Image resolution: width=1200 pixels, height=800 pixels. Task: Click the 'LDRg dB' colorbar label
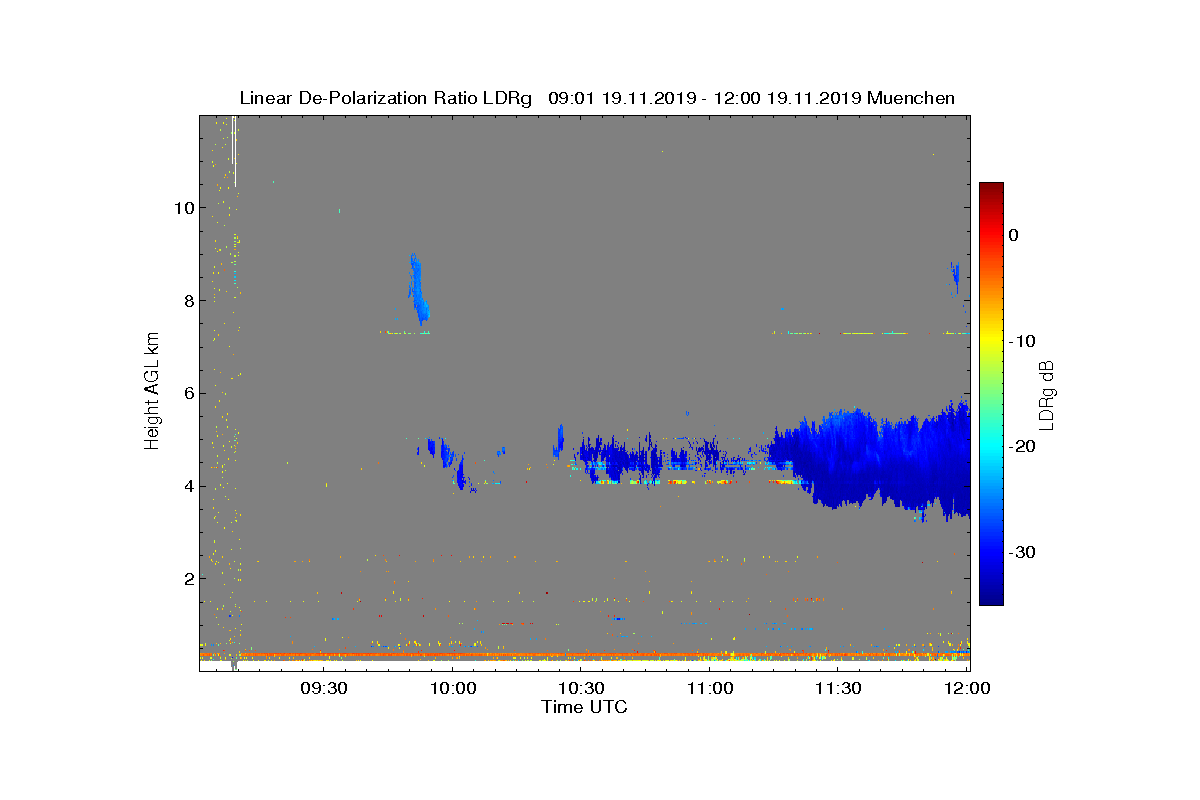(1047, 394)
